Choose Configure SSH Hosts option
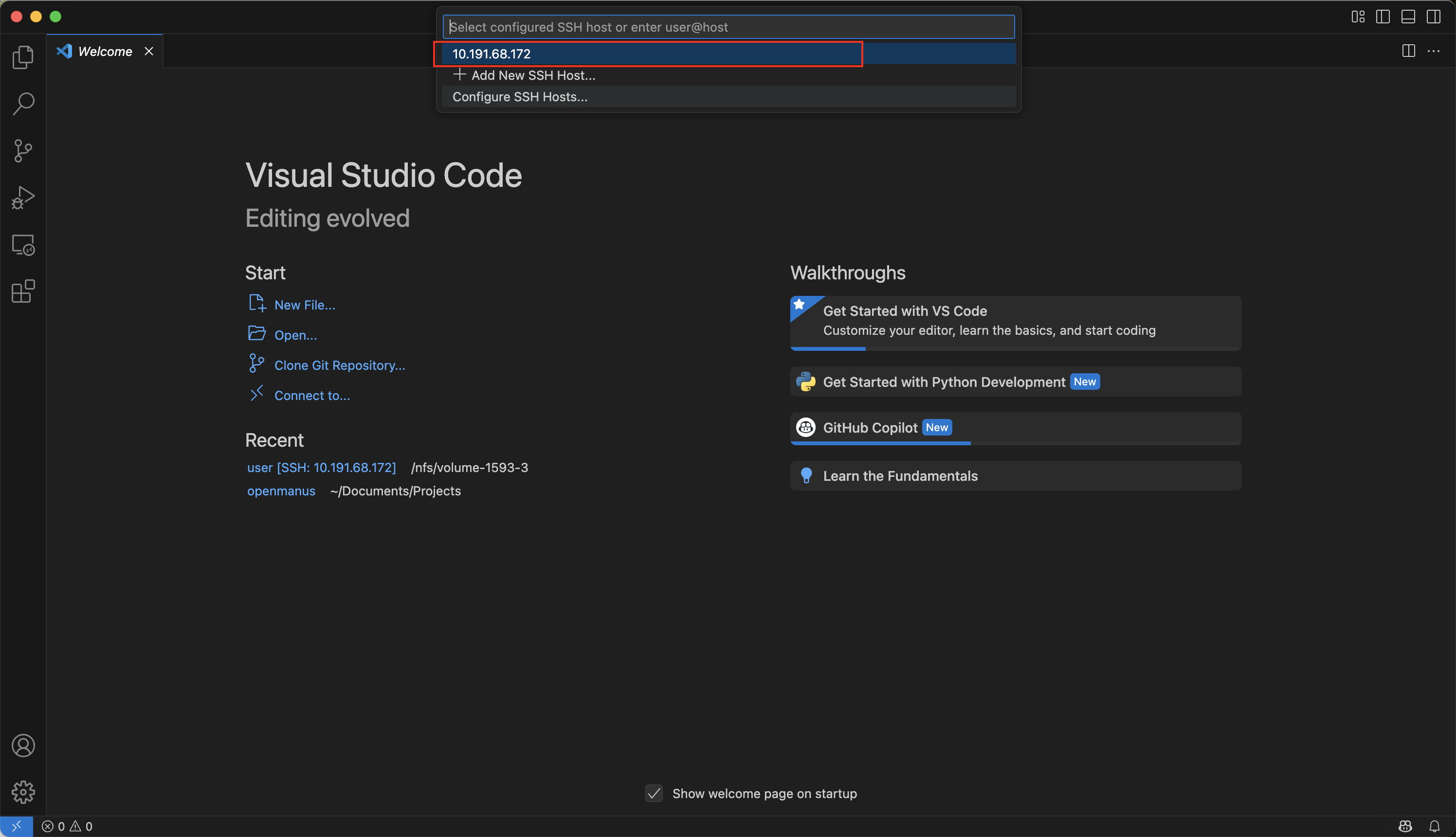 coord(728,96)
